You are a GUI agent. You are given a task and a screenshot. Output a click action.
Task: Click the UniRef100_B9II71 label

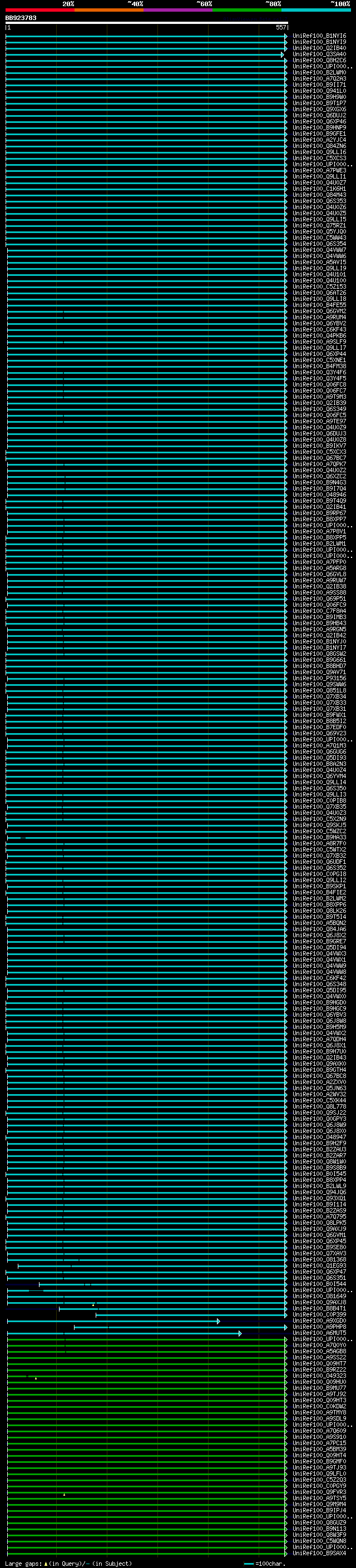pyautogui.click(x=319, y=85)
